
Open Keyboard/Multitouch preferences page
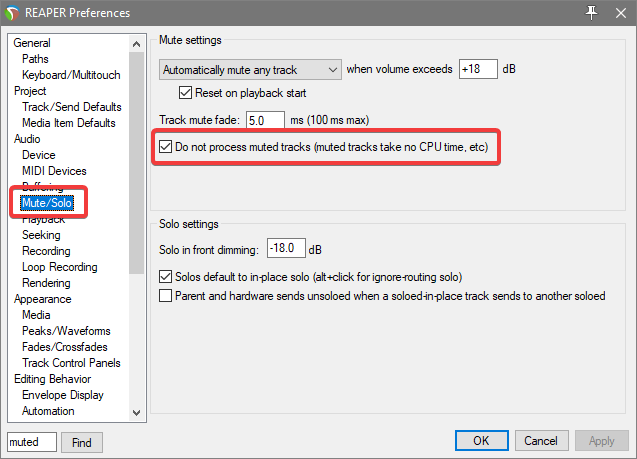[71, 75]
